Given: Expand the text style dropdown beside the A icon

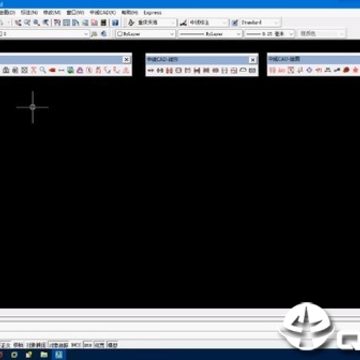Looking at the screenshot, I should (173, 23).
